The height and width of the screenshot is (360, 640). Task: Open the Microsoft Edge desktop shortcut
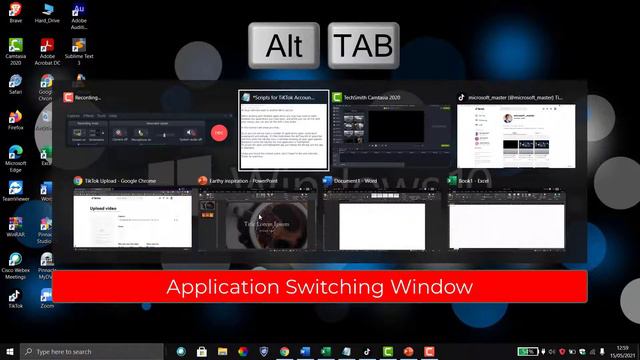click(x=16, y=159)
